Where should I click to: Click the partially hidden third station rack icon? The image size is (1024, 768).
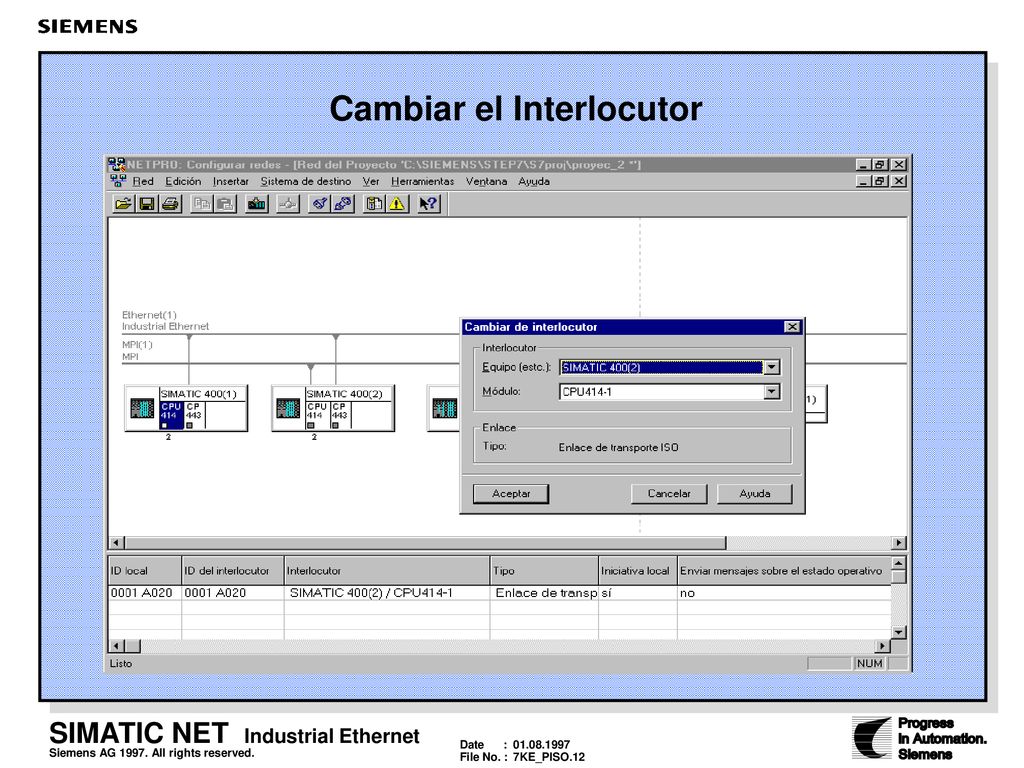(x=445, y=409)
